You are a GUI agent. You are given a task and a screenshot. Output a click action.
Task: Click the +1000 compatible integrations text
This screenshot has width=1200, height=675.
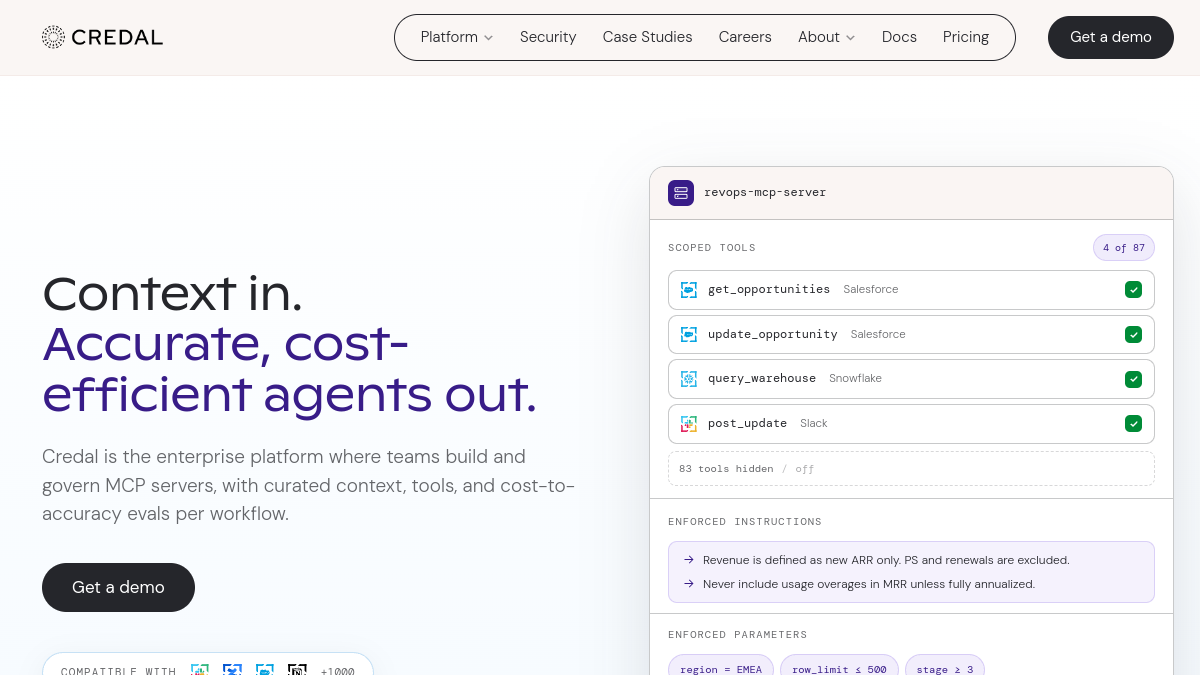pyautogui.click(x=338, y=671)
